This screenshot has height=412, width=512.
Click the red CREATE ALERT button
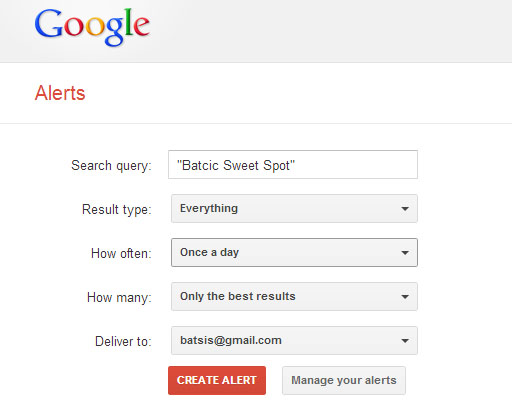217,380
